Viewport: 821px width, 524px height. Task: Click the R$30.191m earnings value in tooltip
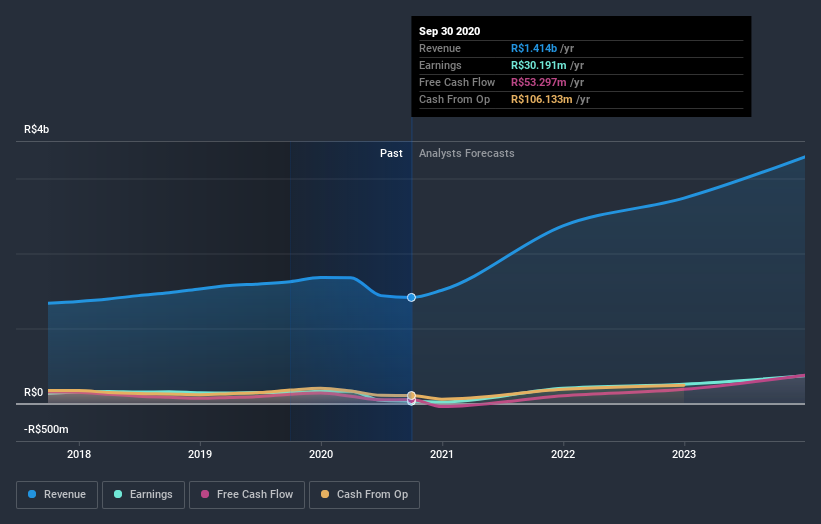[x=539, y=65]
